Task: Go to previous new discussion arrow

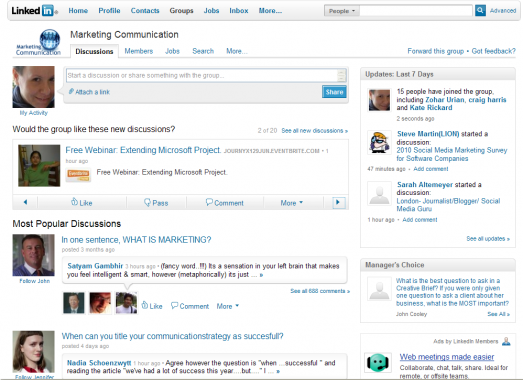Action: 25,202
